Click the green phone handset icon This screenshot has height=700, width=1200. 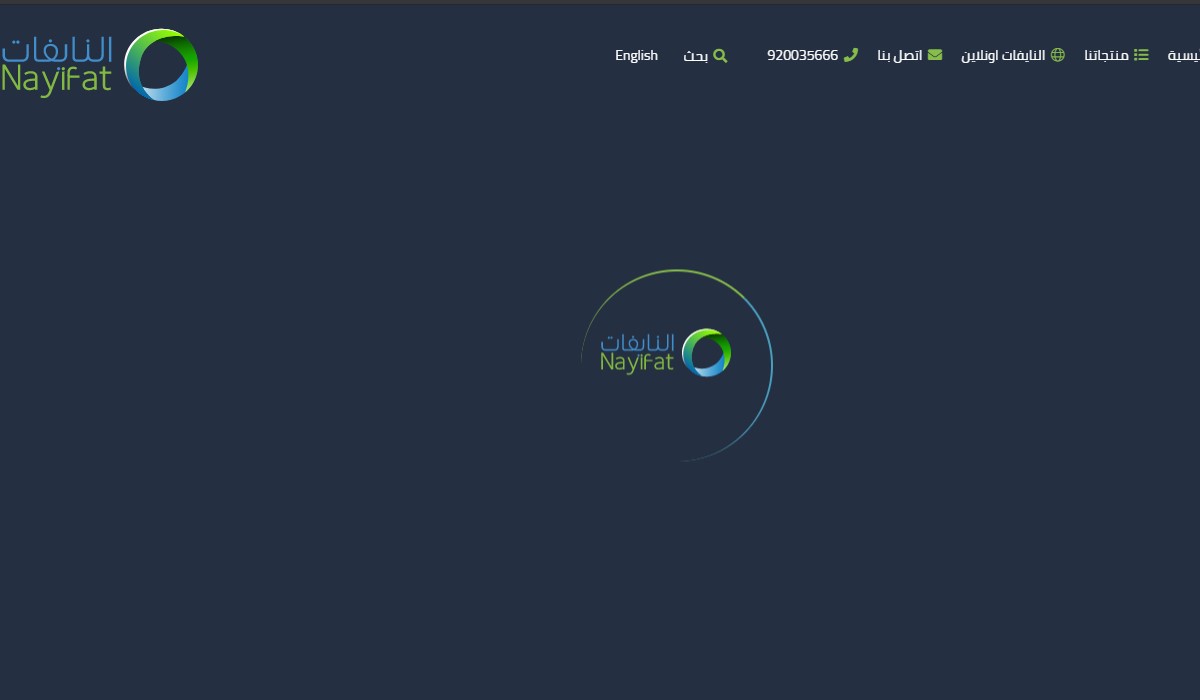(851, 55)
